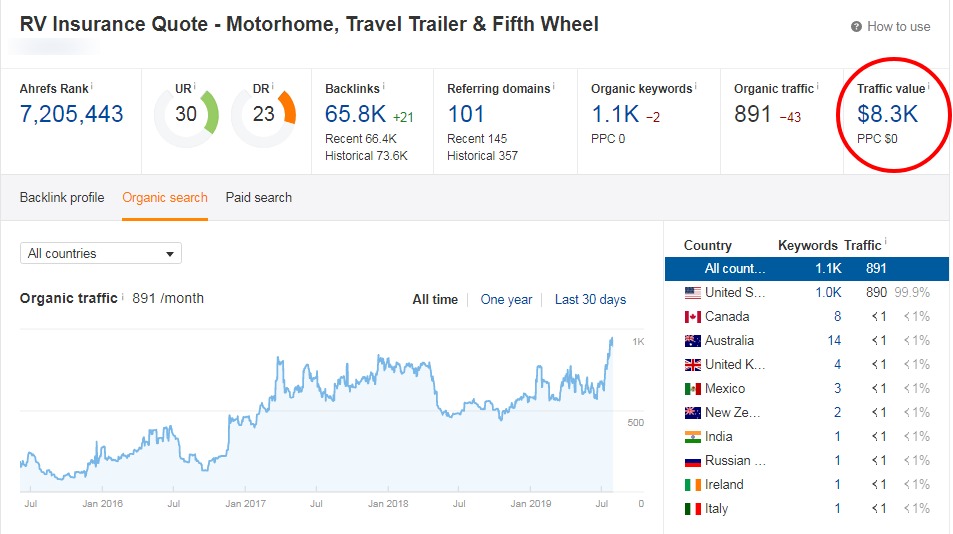The image size is (953, 534).
Task: Click the info icon beside chart Organic traffic
Action: pos(122,296)
